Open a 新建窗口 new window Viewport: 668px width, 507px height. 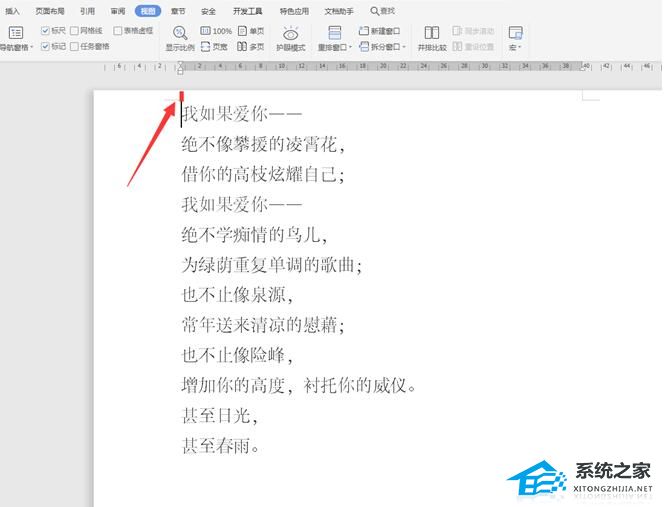(x=379, y=31)
